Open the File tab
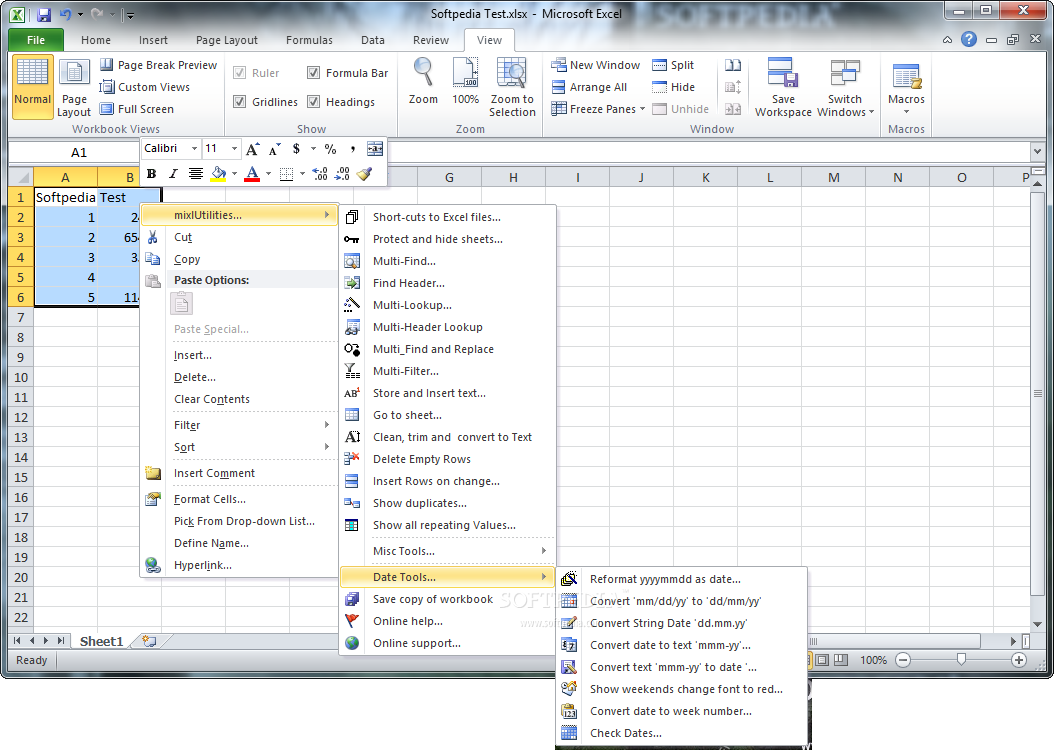1054x750 pixels. click(36, 40)
